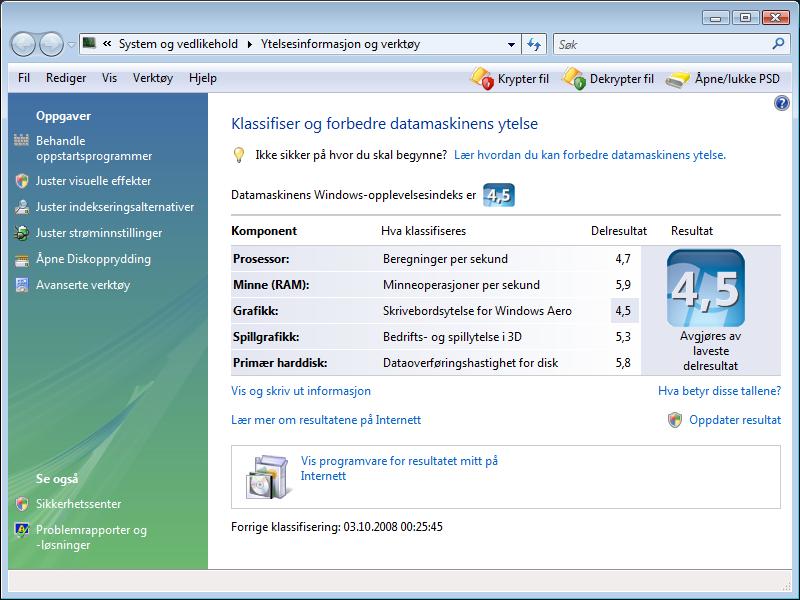Click the small 4,5 index badge

(x=498, y=195)
